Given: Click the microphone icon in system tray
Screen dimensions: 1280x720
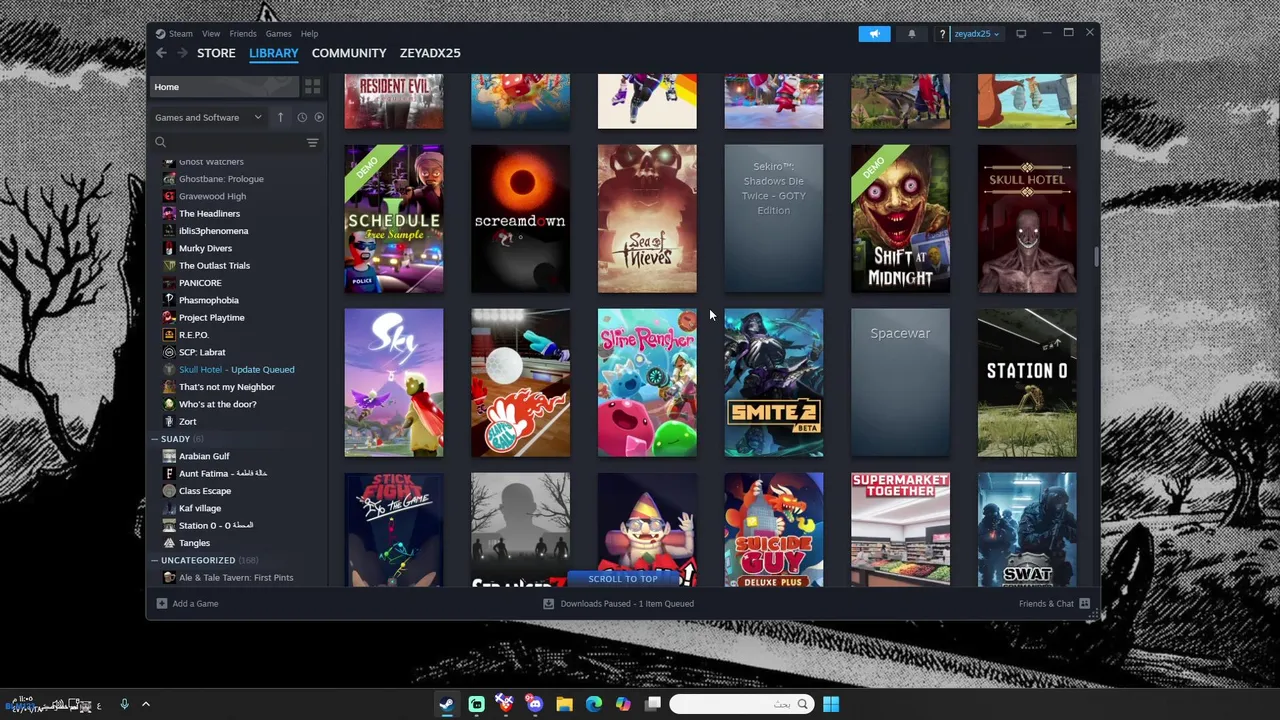Looking at the screenshot, I should pos(124,704).
